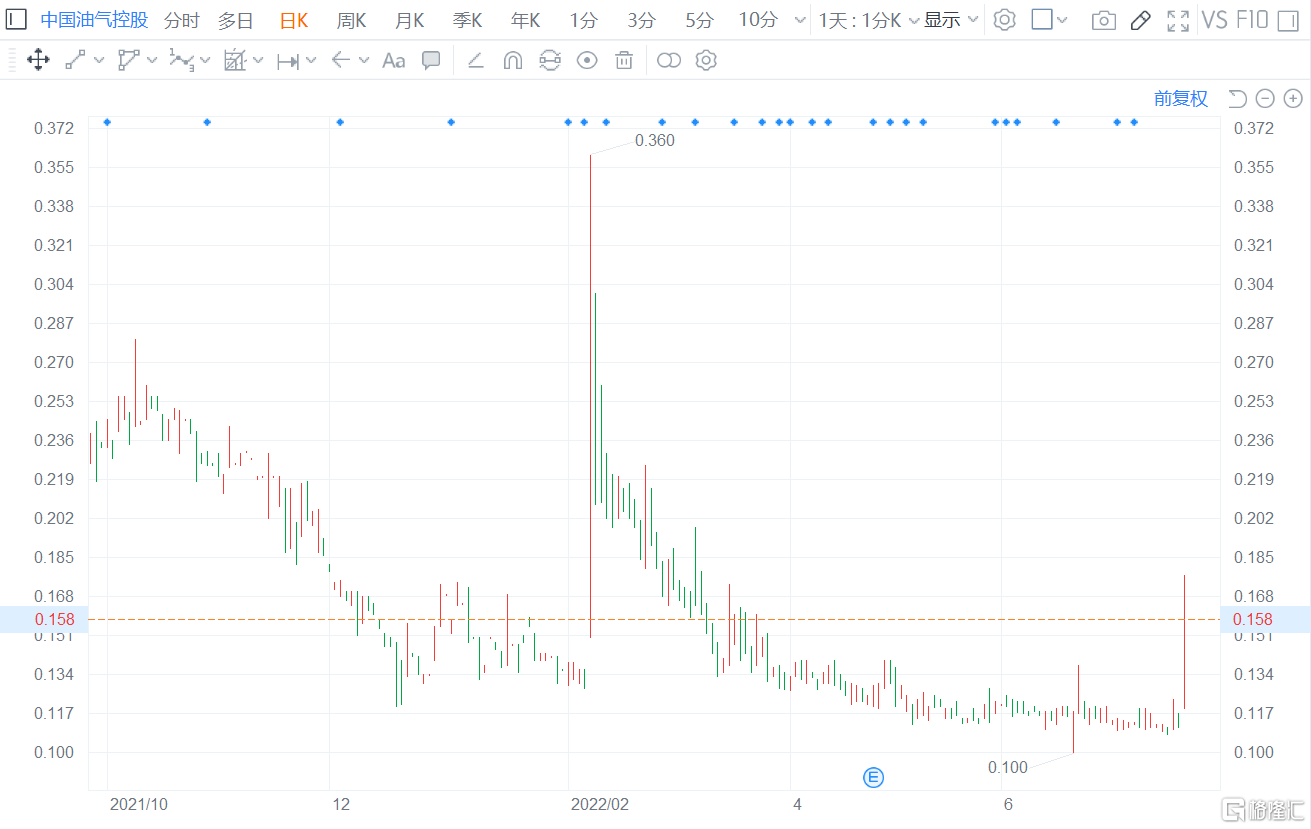Open the 1天:1分K dropdown

868,20
